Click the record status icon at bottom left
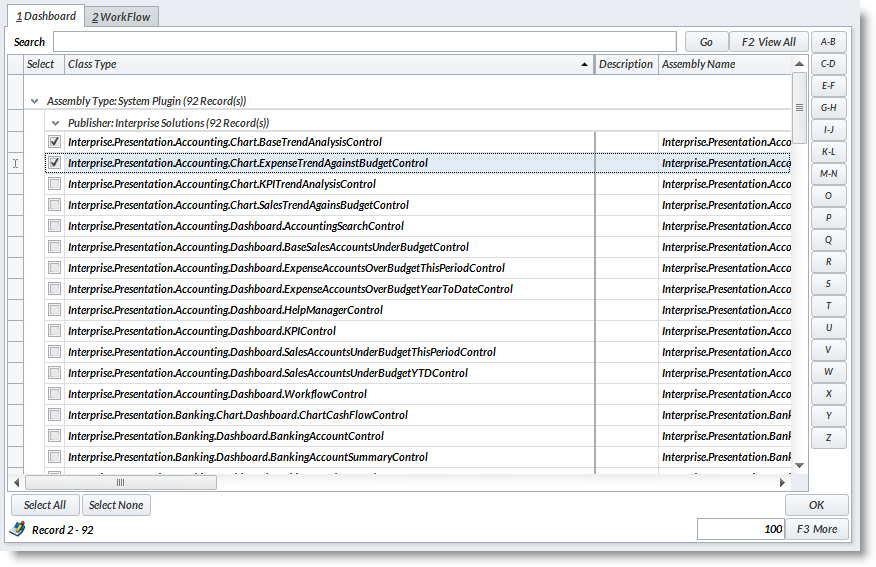The height and width of the screenshot is (567, 876). click(18, 529)
